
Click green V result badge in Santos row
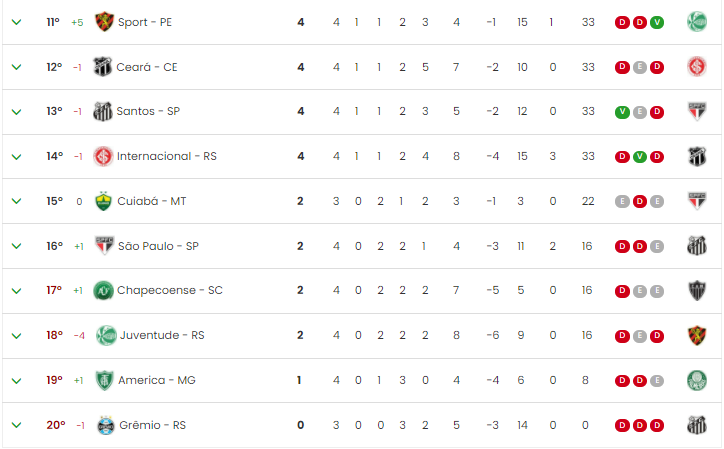(x=622, y=112)
